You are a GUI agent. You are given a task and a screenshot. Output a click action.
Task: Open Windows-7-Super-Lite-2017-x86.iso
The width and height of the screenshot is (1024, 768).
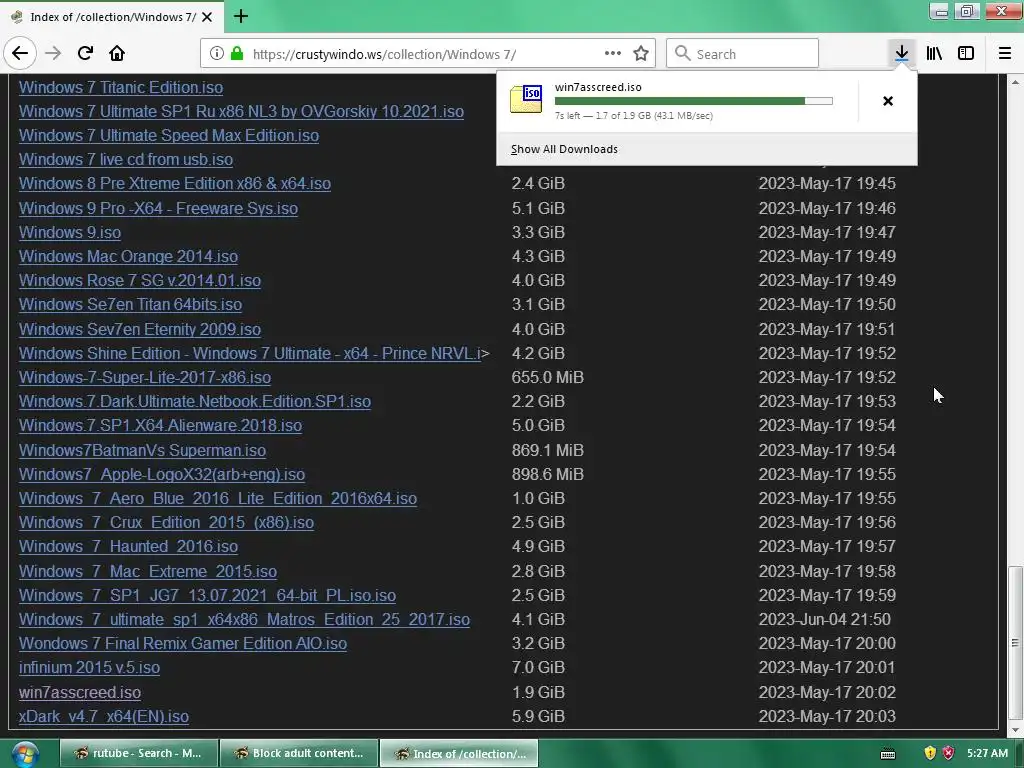coord(144,377)
